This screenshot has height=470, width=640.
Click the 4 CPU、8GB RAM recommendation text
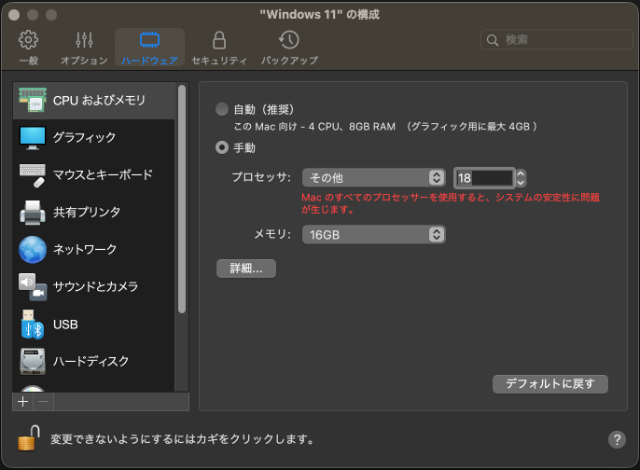pos(352,126)
